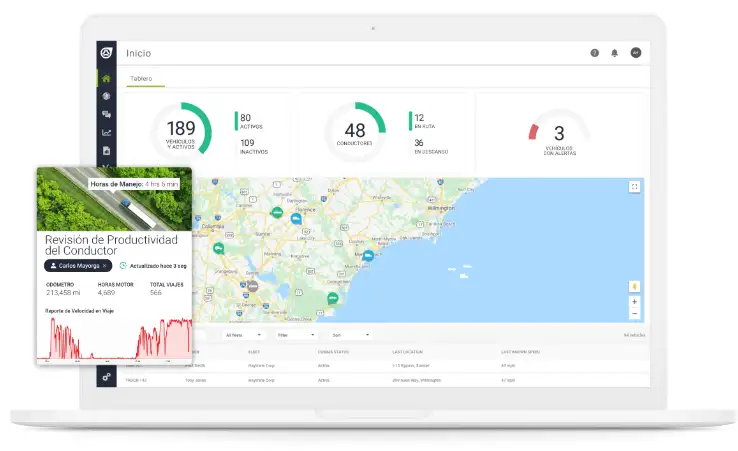Click the help question mark icon
Image resolution: width=738 pixels, height=451 pixels.
(x=594, y=53)
